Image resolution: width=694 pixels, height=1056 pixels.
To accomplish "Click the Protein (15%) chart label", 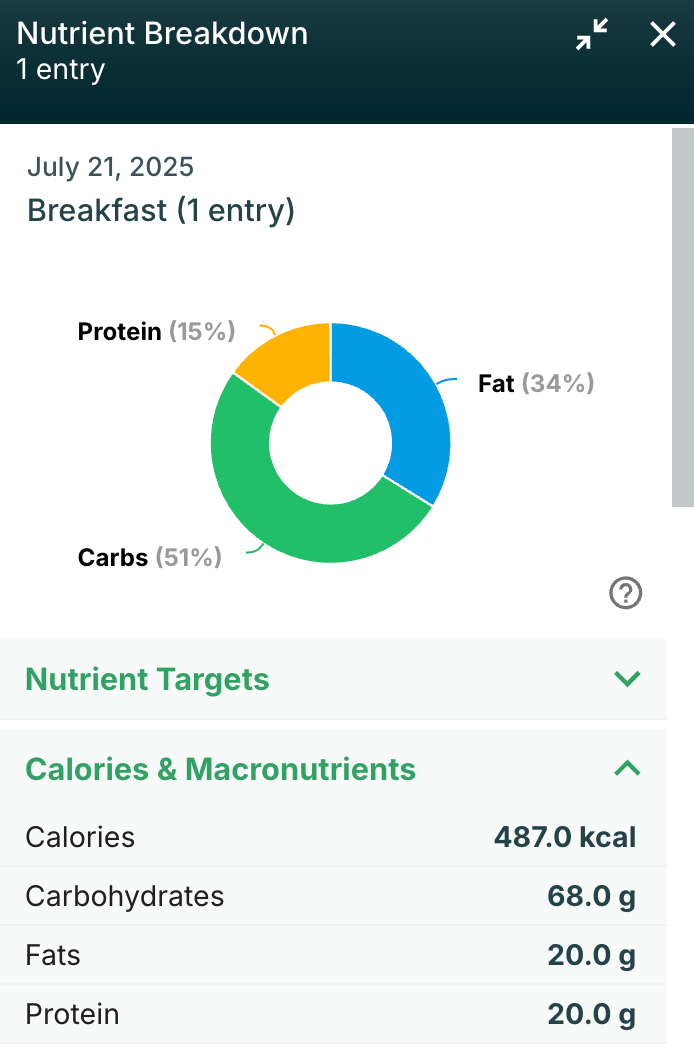I will click(x=156, y=331).
